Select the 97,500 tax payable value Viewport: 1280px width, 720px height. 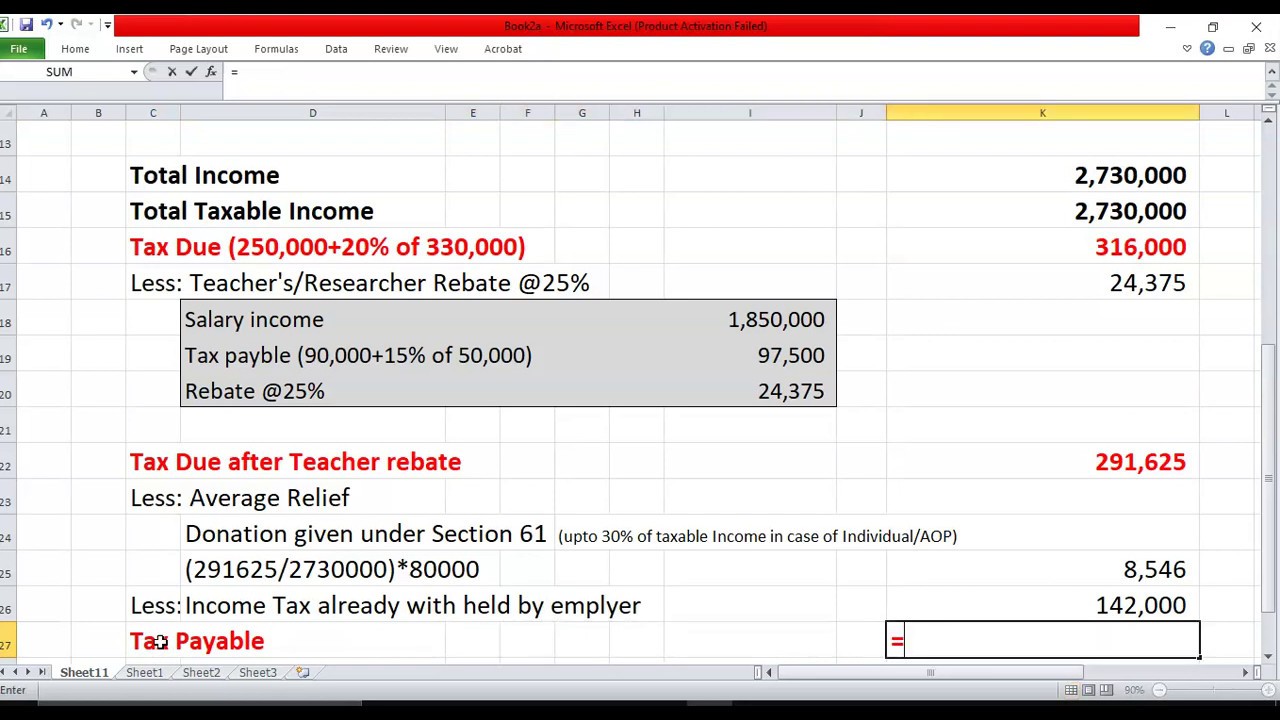[x=790, y=356]
